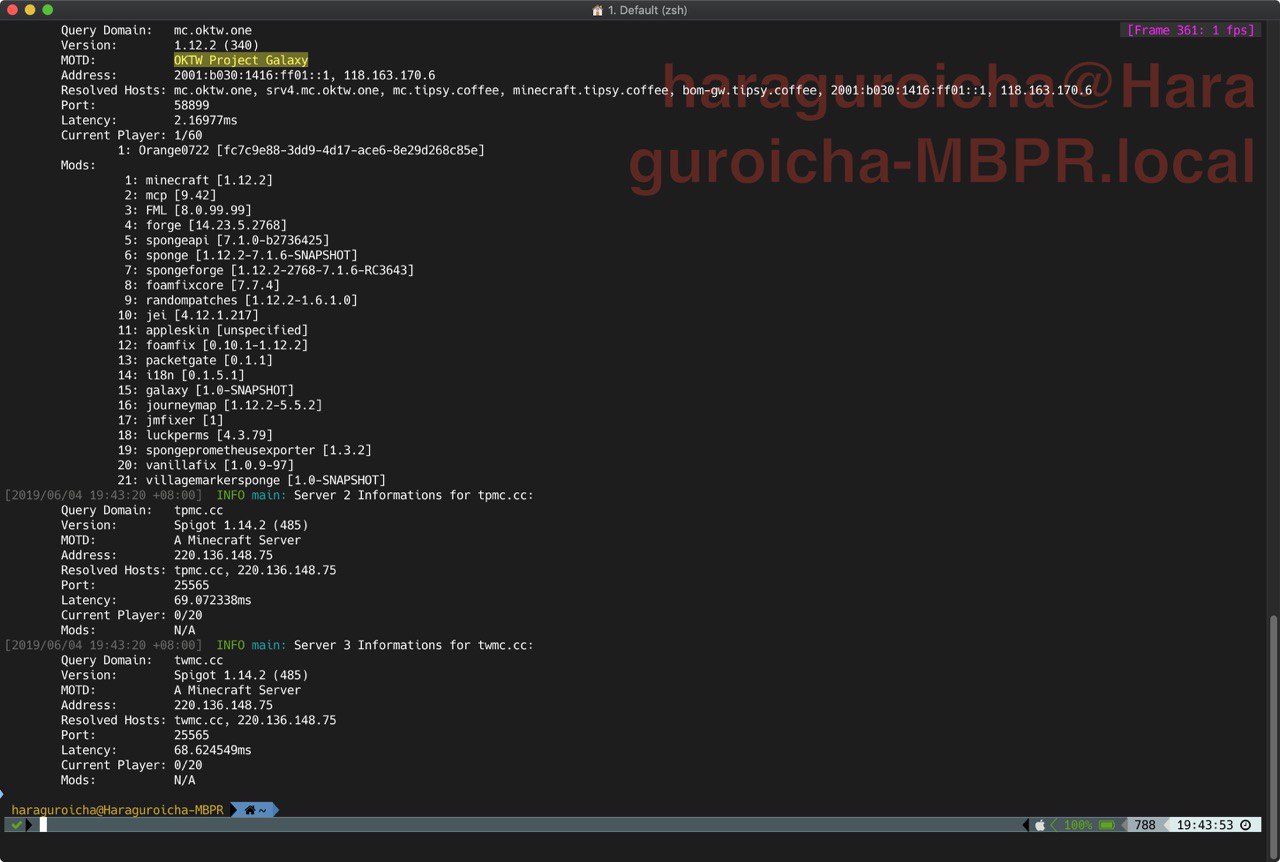
Task: Click the house icon in the window title
Action: coord(598,10)
